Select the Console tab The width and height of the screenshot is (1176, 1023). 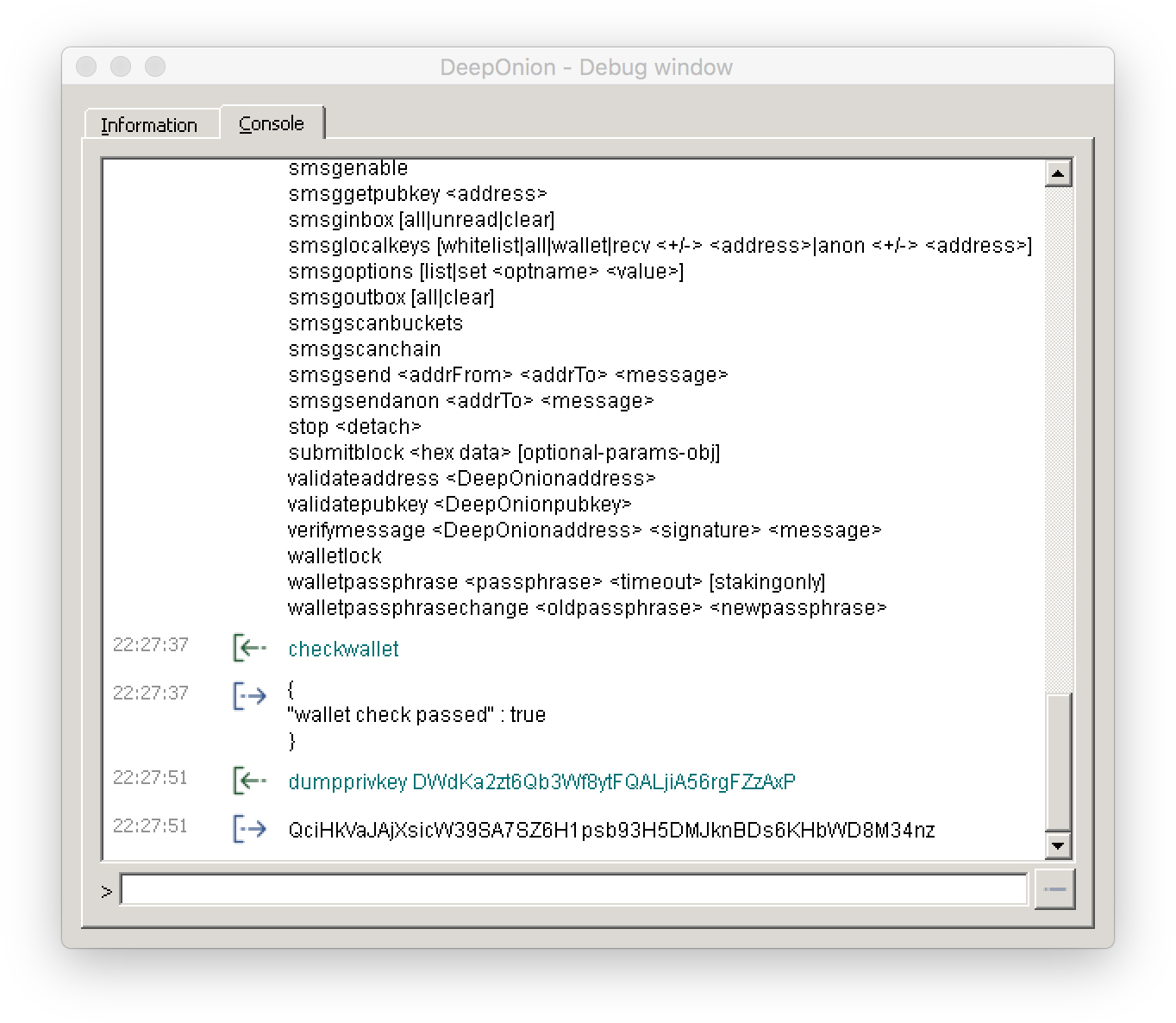(272, 123)
